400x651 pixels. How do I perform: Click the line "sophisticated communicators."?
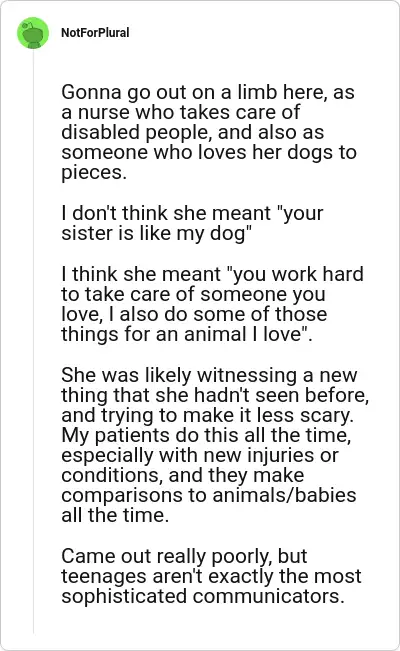[x=203, y=596]
